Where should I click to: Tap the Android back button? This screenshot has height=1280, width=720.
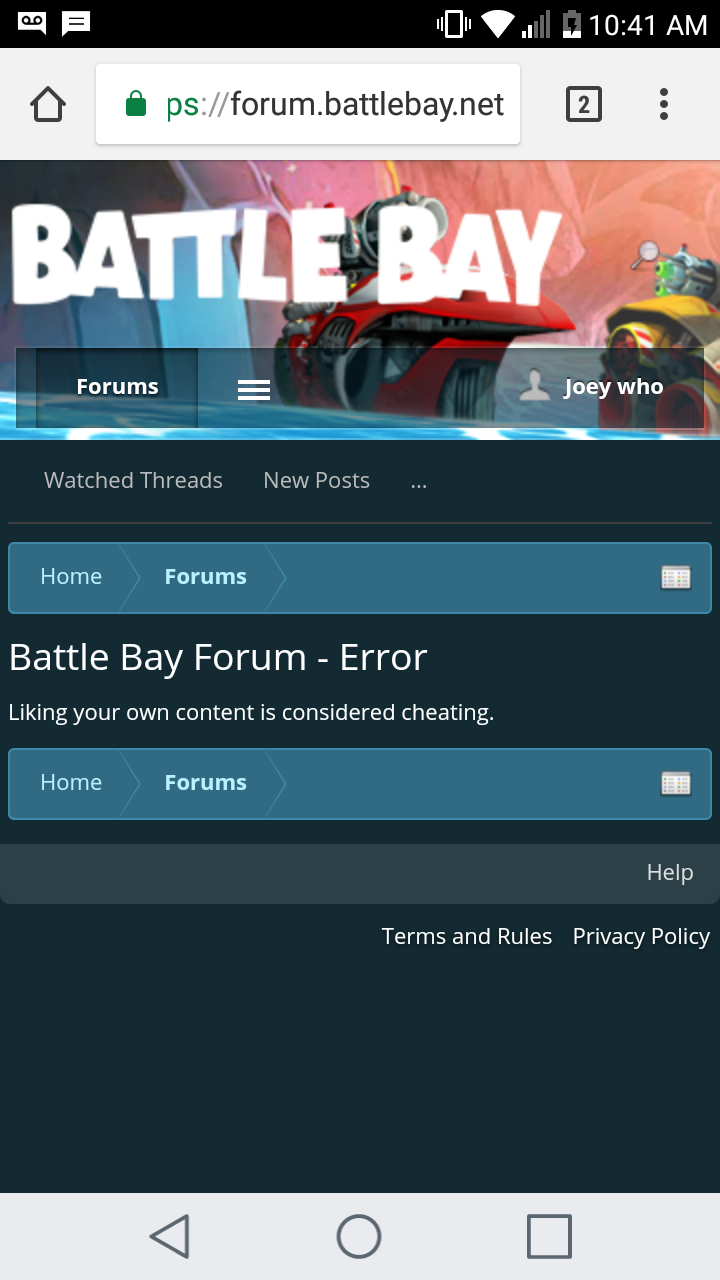[x=170, y=1236]
